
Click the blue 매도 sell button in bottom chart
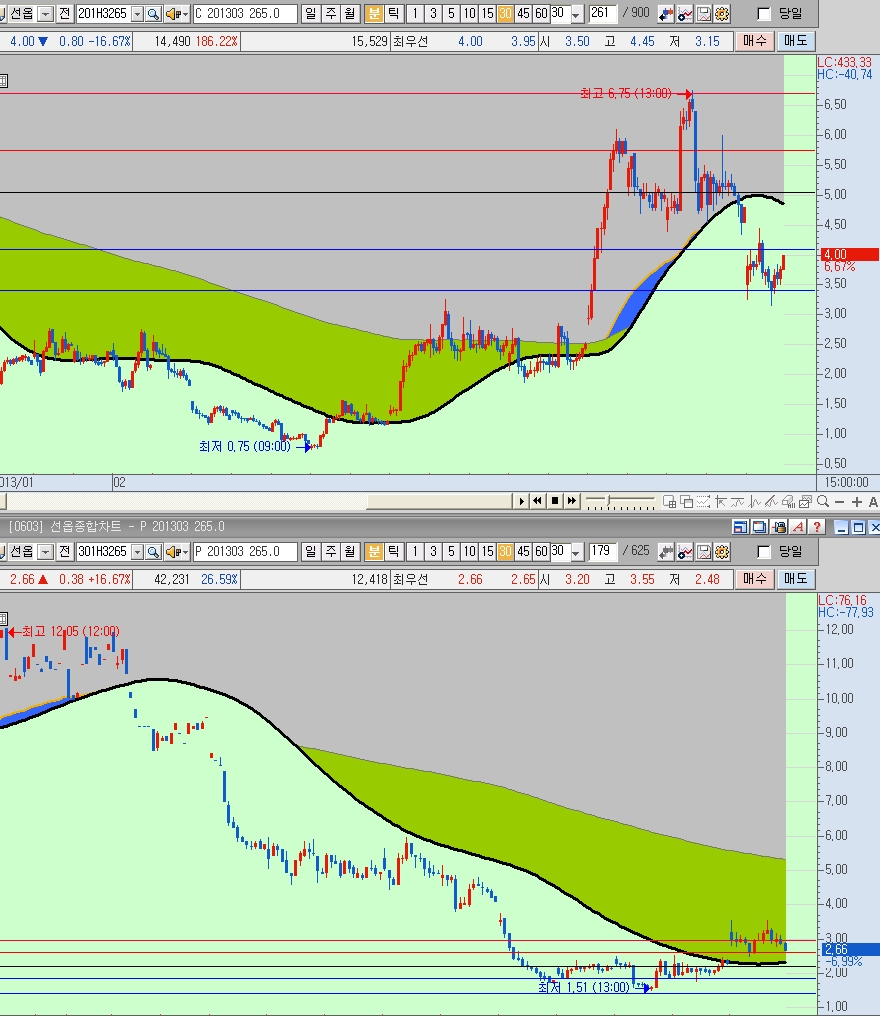pos(795,579)
